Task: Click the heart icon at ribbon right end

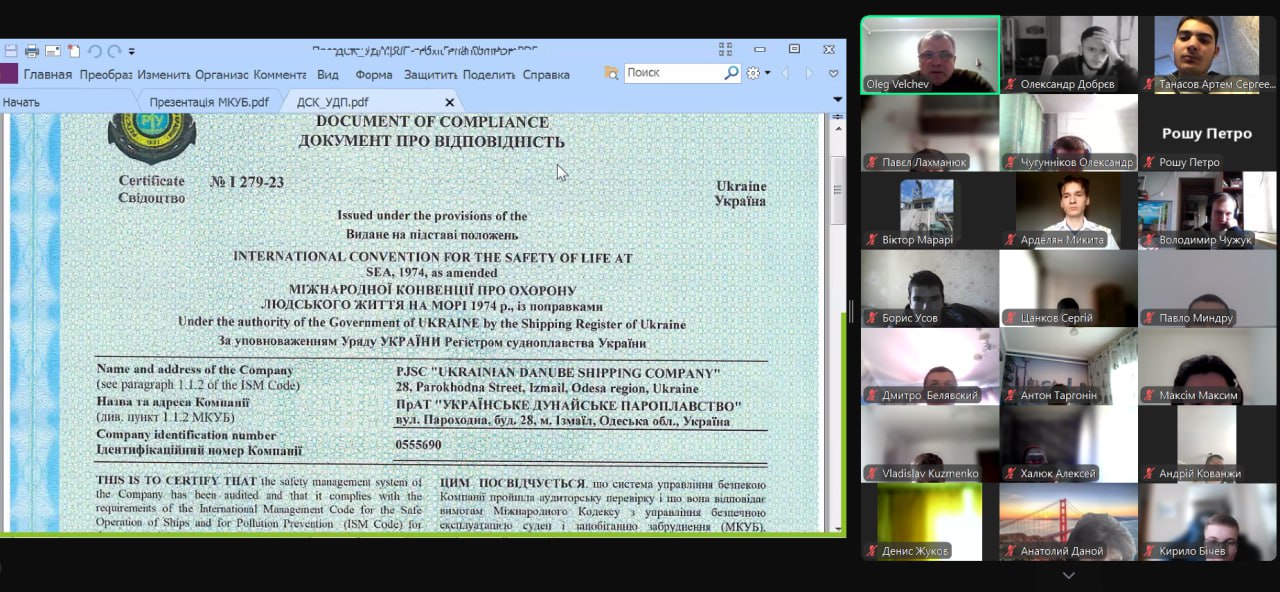Action: (833, 73)
